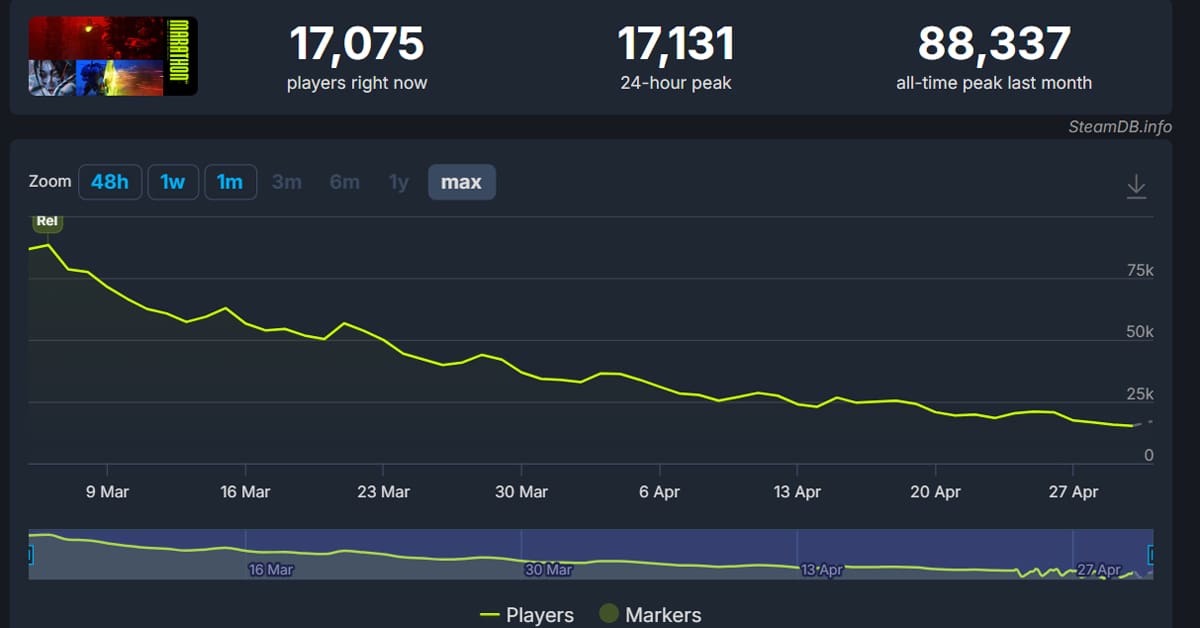Click the 88,337 all-time peak figure
This screenshot has height=628, width=1200.
click(994, 44)
